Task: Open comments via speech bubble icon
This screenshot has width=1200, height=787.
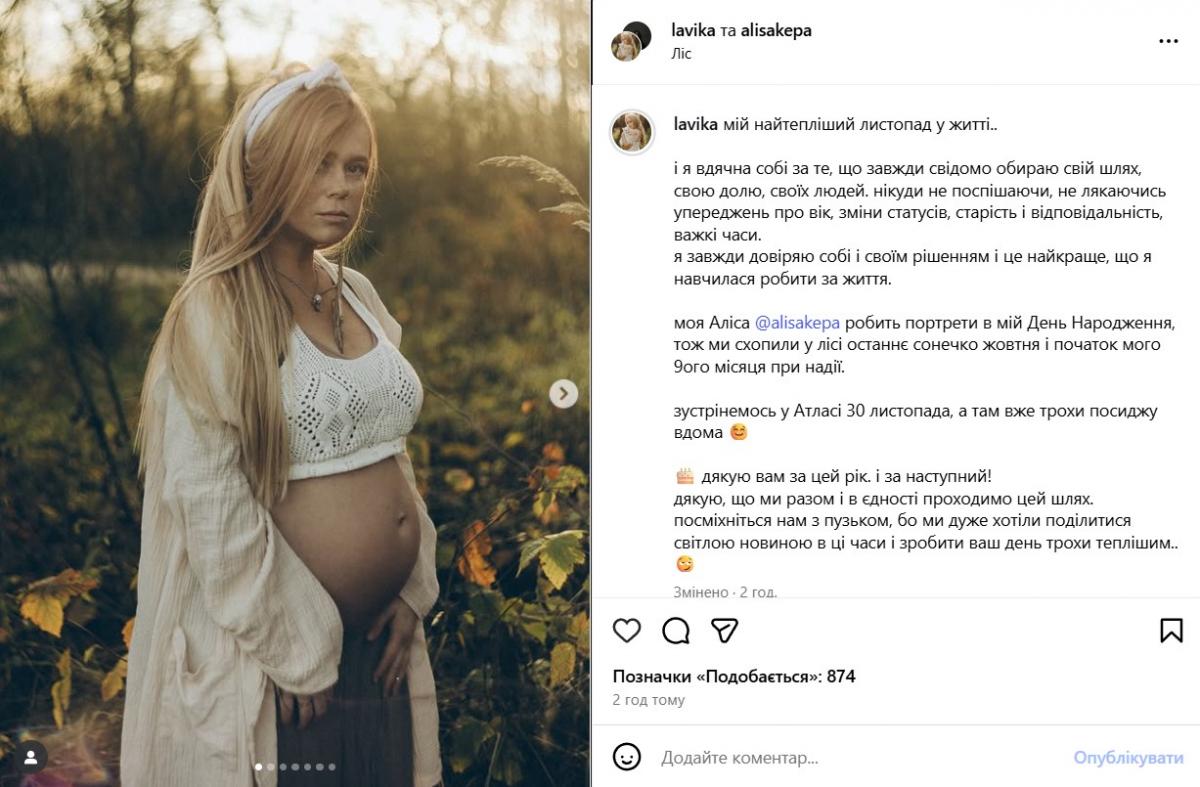Action: [676, 630]
